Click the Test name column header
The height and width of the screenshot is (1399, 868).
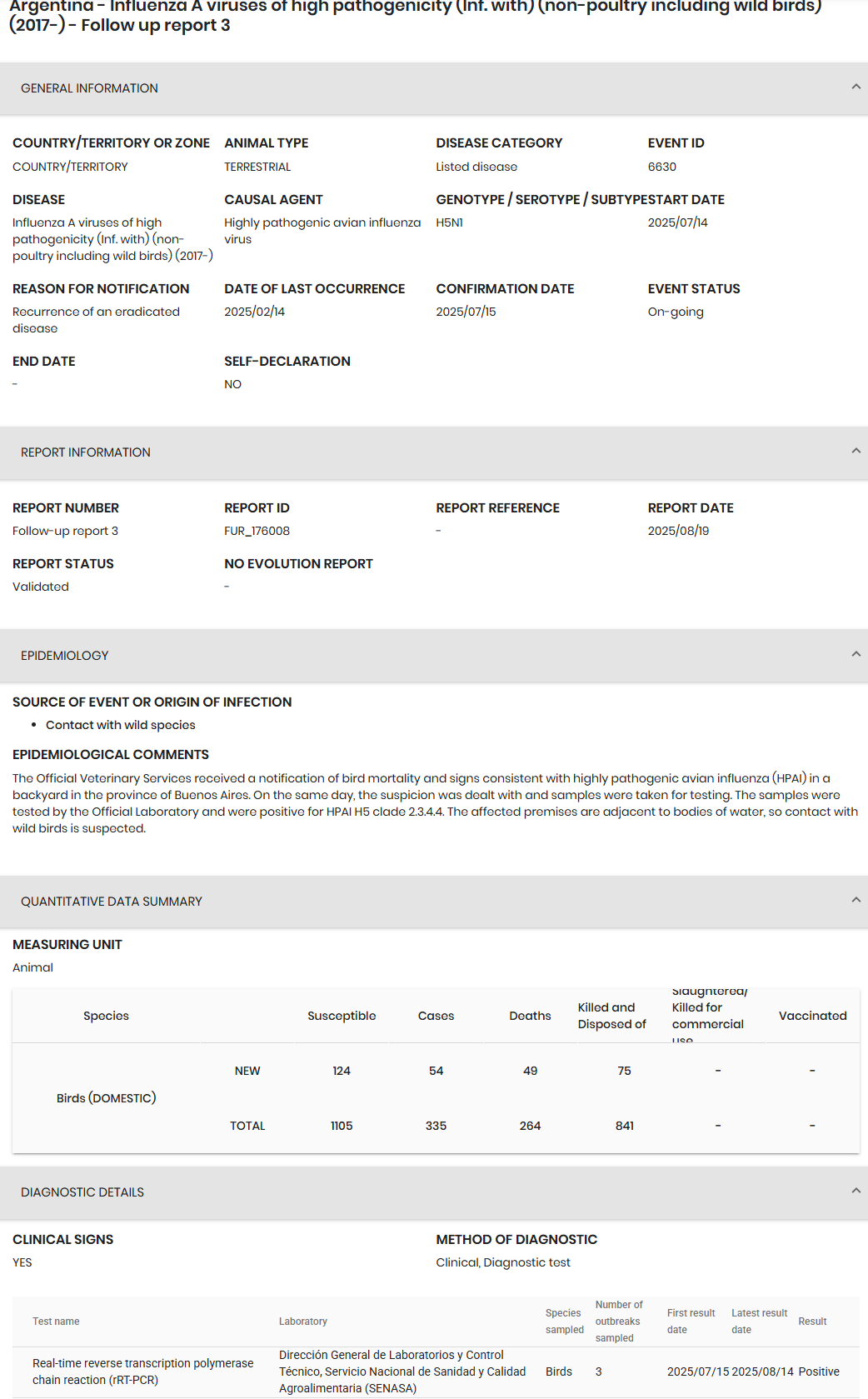point(56,1322)
